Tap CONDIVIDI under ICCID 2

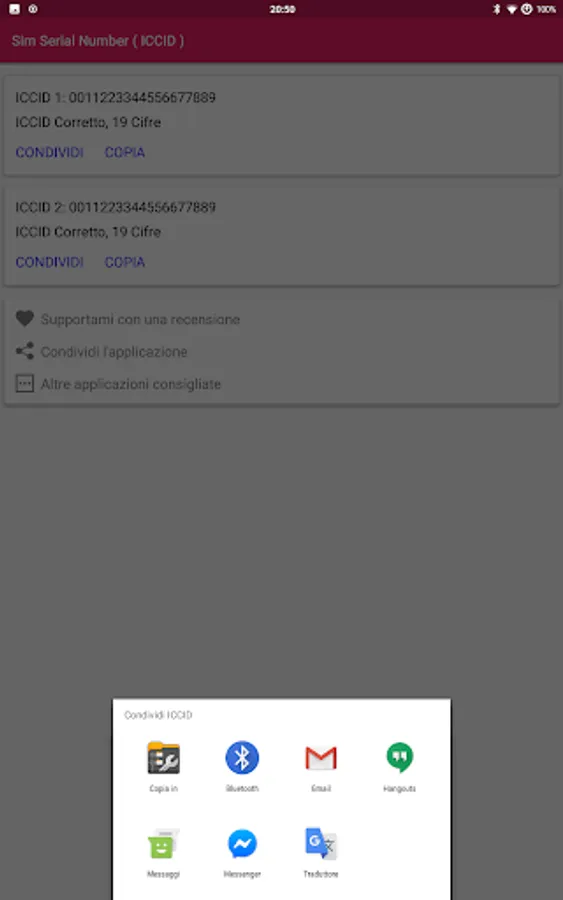(49, 262)
